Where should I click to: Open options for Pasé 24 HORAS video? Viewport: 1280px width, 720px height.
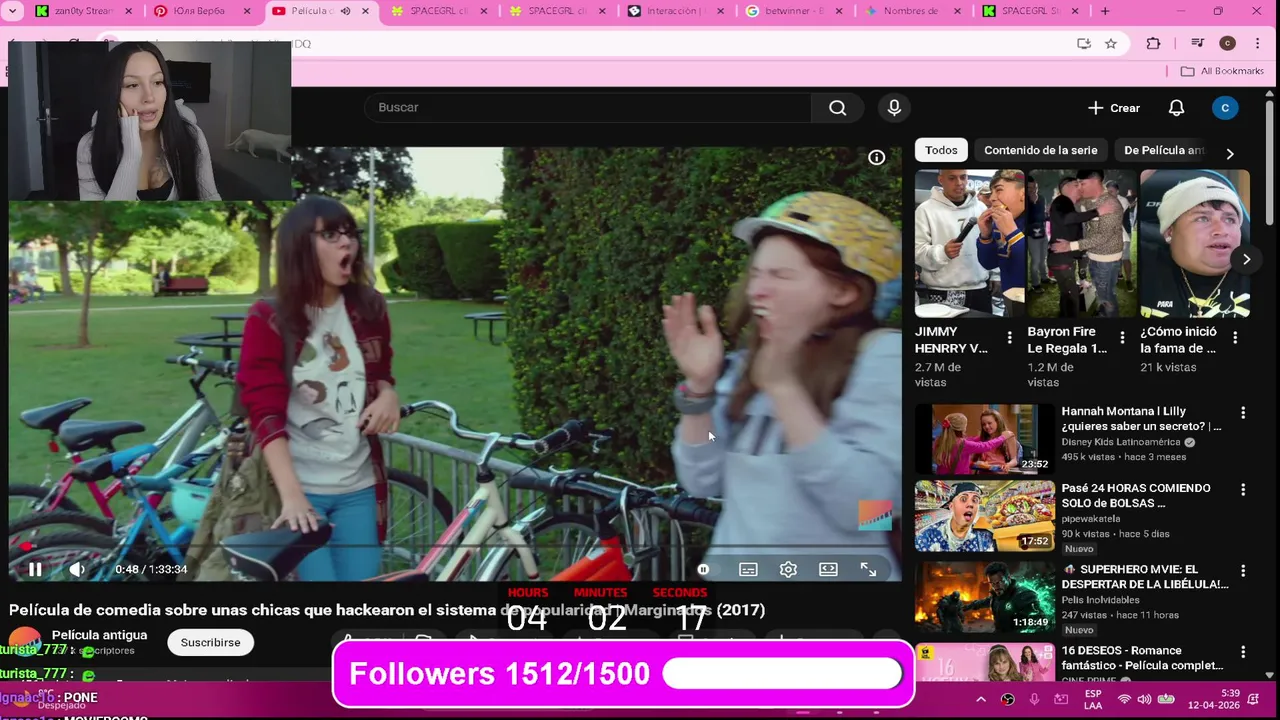click(x=1243, y=490)
